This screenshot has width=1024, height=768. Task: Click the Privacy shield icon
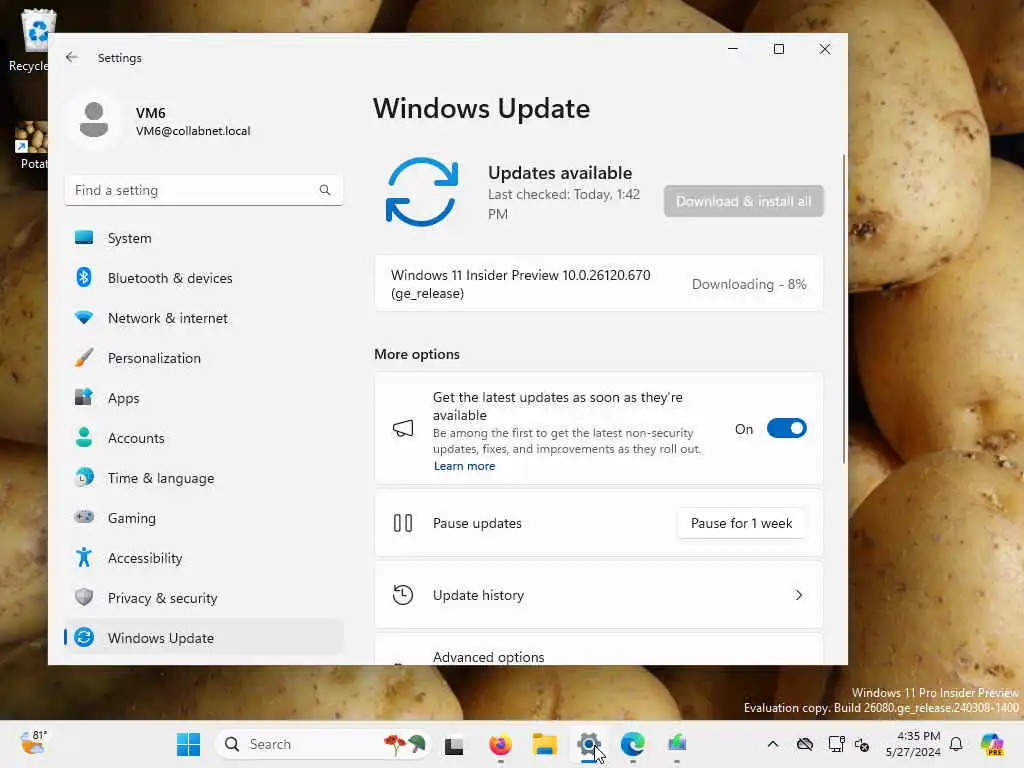(84, 597)
